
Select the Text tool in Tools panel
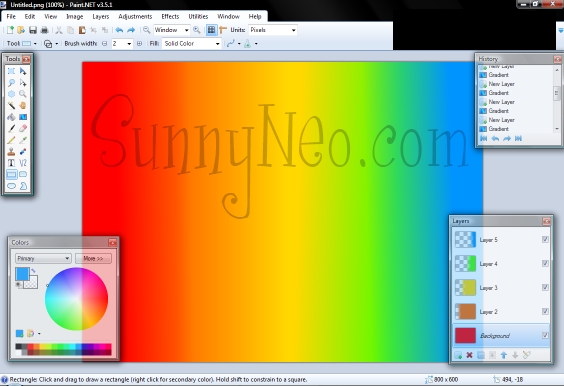click(11, 163)
